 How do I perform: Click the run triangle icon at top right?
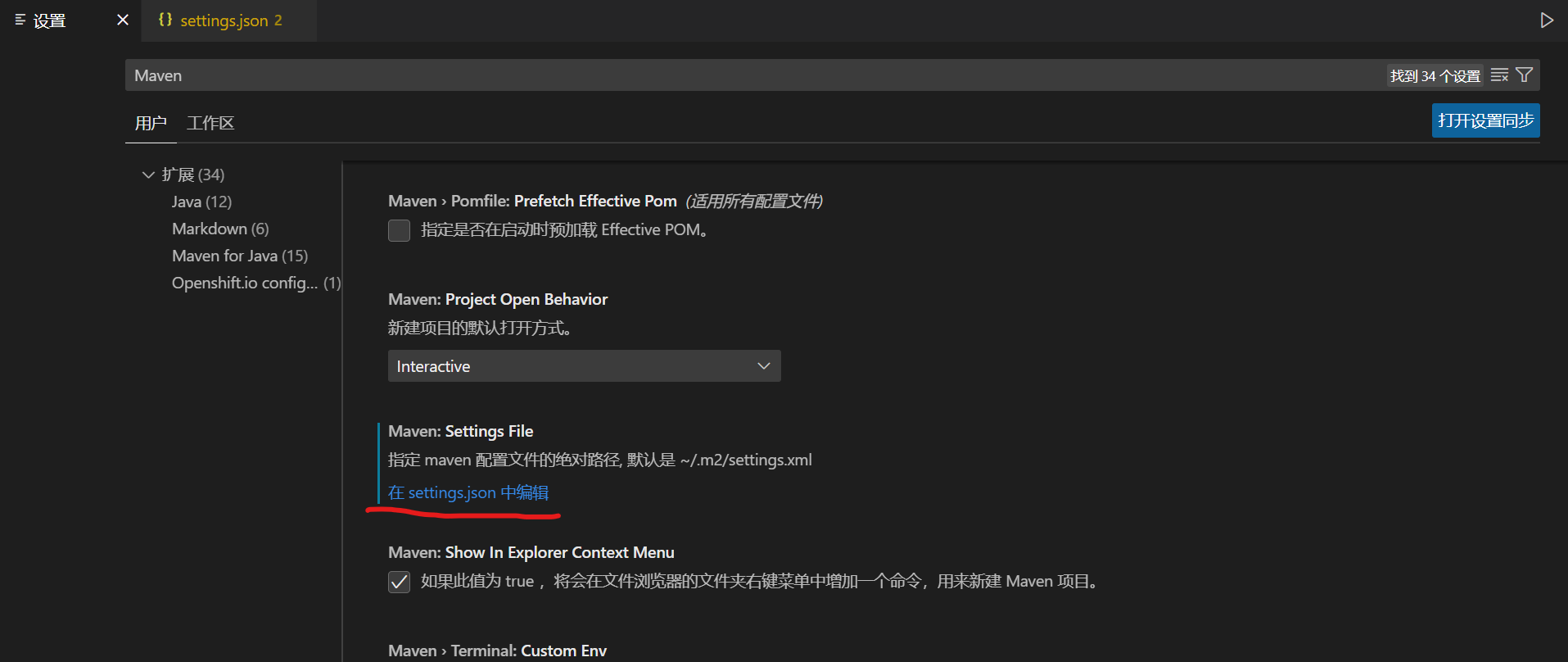click(1546, 20)
